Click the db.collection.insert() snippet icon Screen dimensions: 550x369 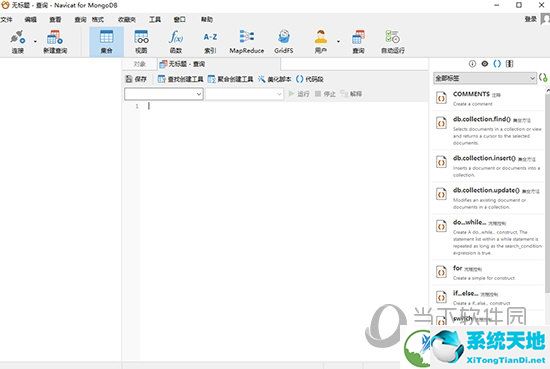tap(441, 162)
